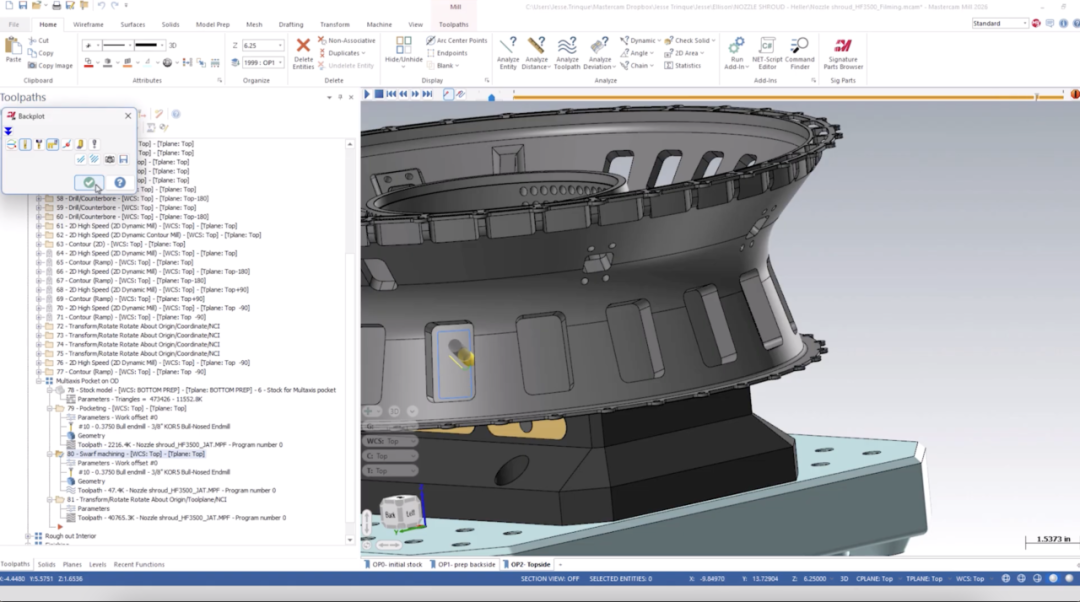Switch to the OP1- prep backside viewsheet
Image resolution: width=1080 pixels, height=602 pixels.
(x=462, y=565)
